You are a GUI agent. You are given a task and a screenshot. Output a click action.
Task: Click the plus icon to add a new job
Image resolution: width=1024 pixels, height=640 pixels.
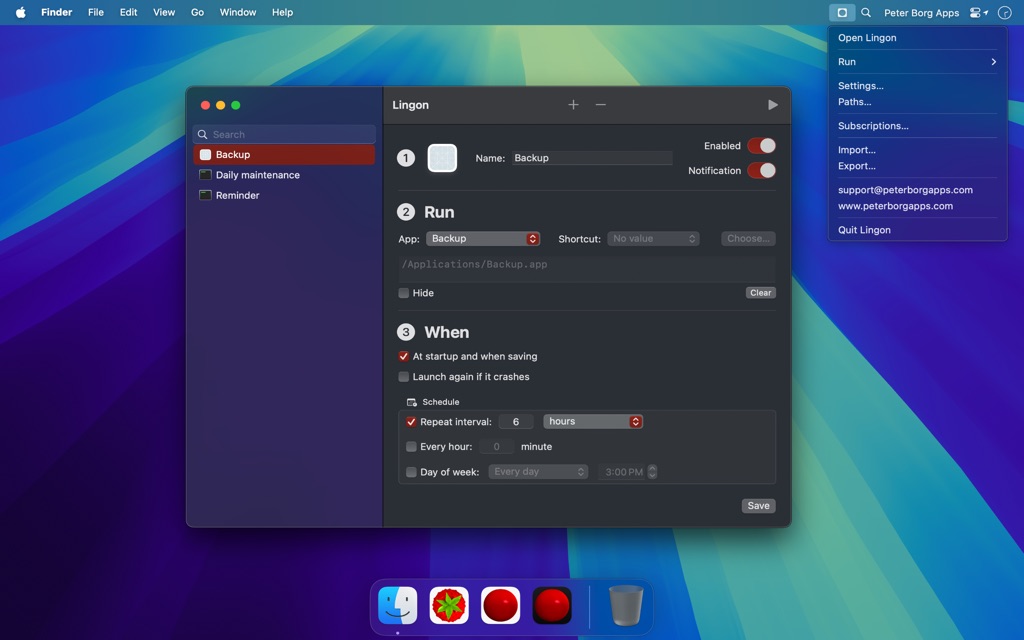point(573,104)
